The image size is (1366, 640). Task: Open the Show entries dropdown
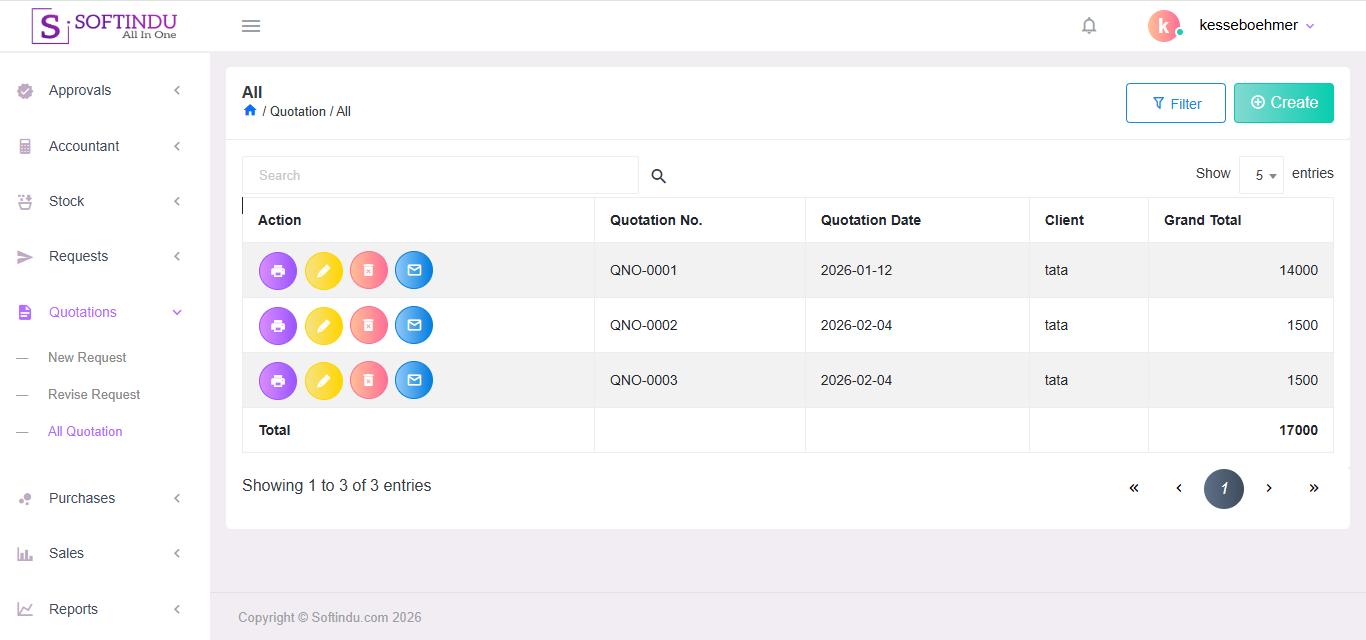tap(1261, 174)
